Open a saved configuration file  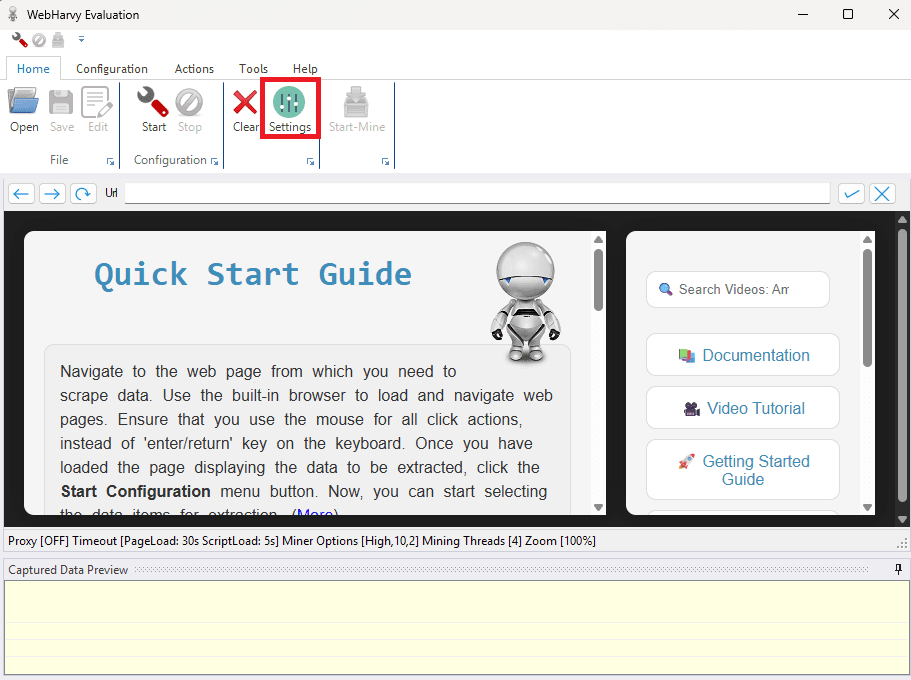(x=23, y=108)
